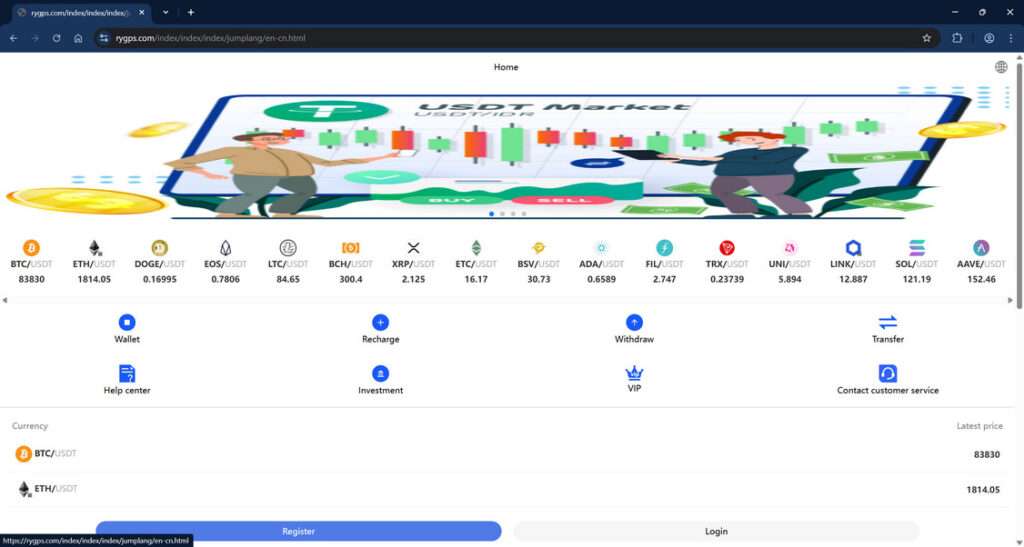Image resolution: width=1024 pixels, height=547 pixels.
Task: Open a new browser tab
Action: pos(191,12)
